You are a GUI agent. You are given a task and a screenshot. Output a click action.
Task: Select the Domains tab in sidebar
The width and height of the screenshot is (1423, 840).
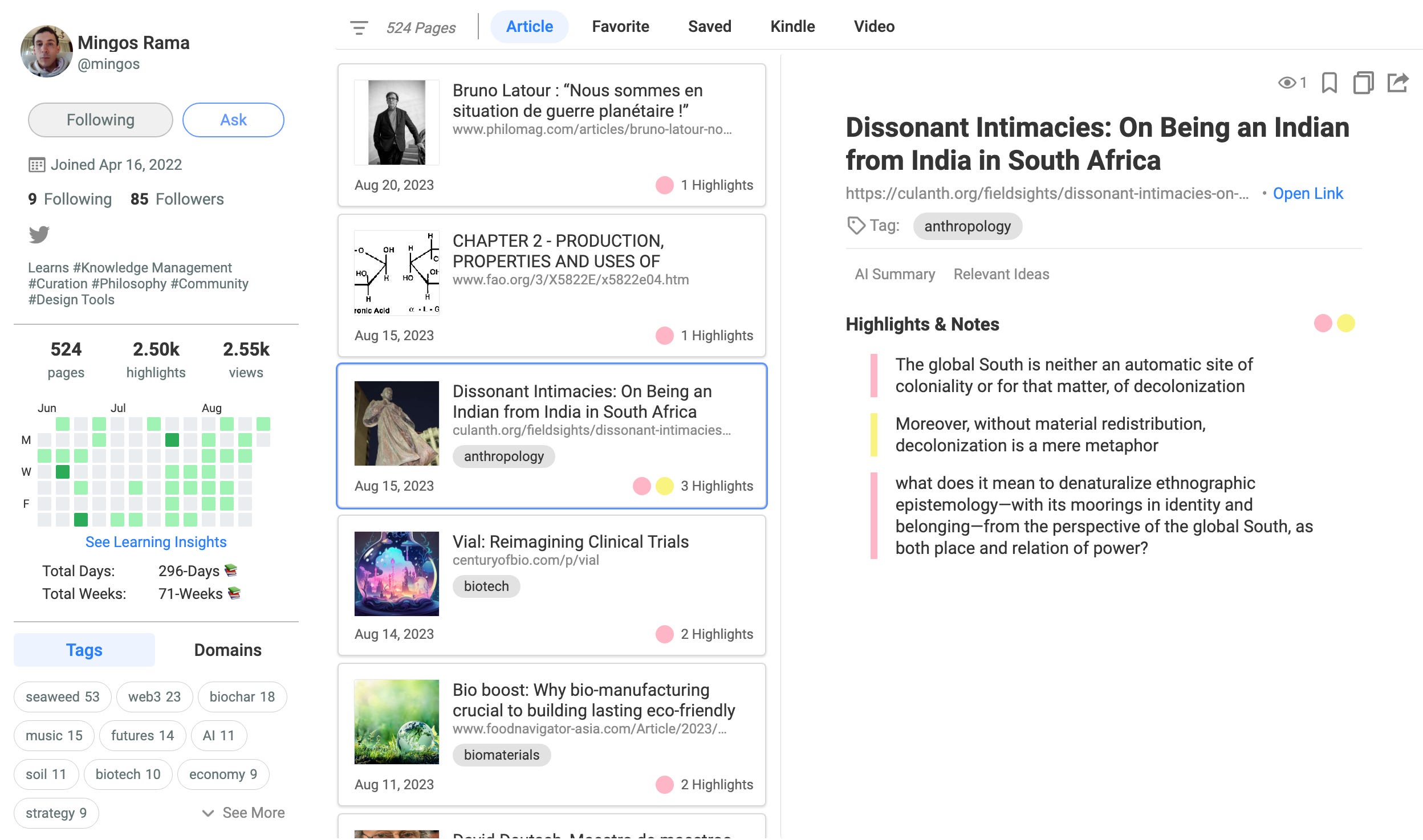pos(227,650)
